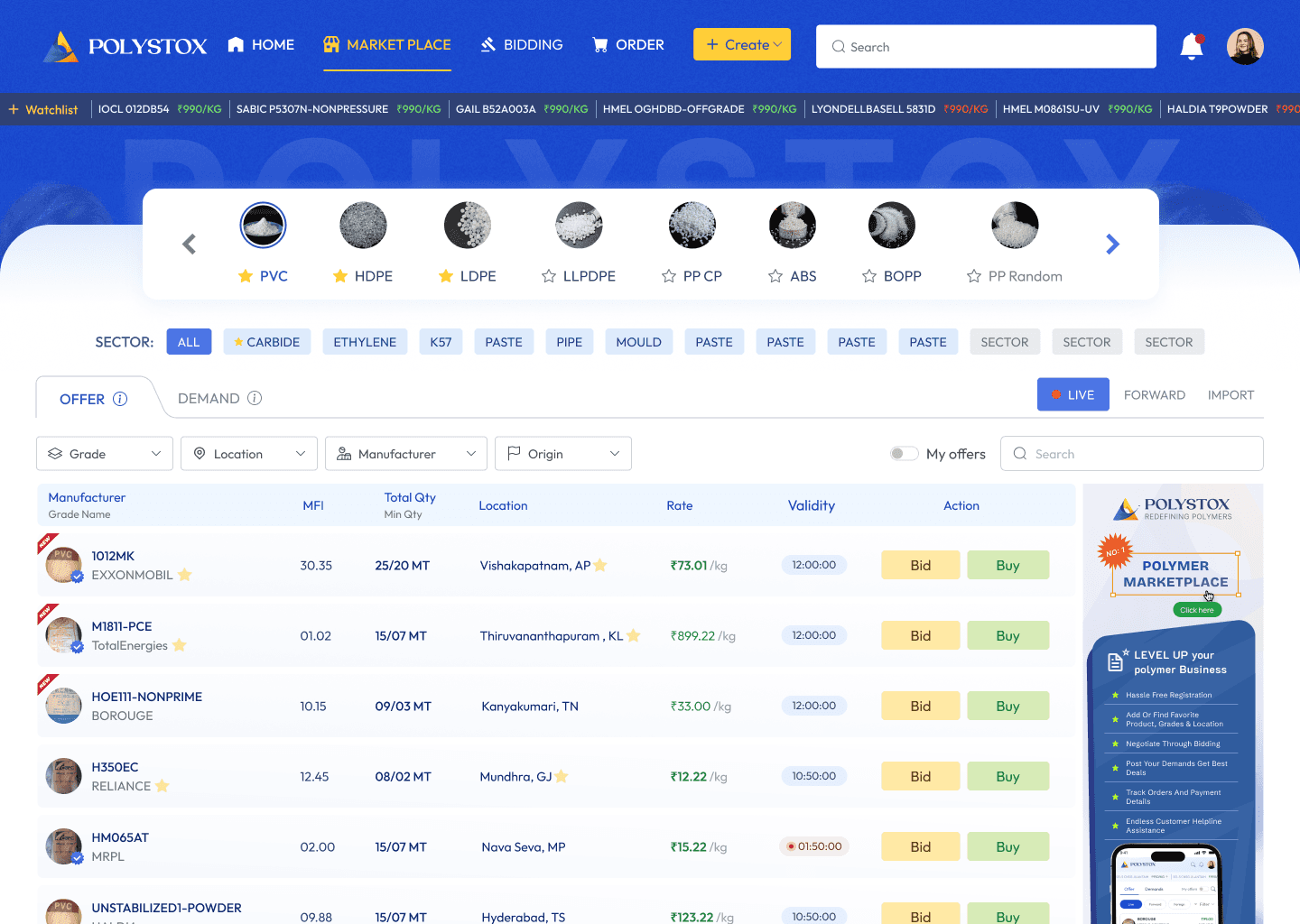Expand the Create button menu

742,45
